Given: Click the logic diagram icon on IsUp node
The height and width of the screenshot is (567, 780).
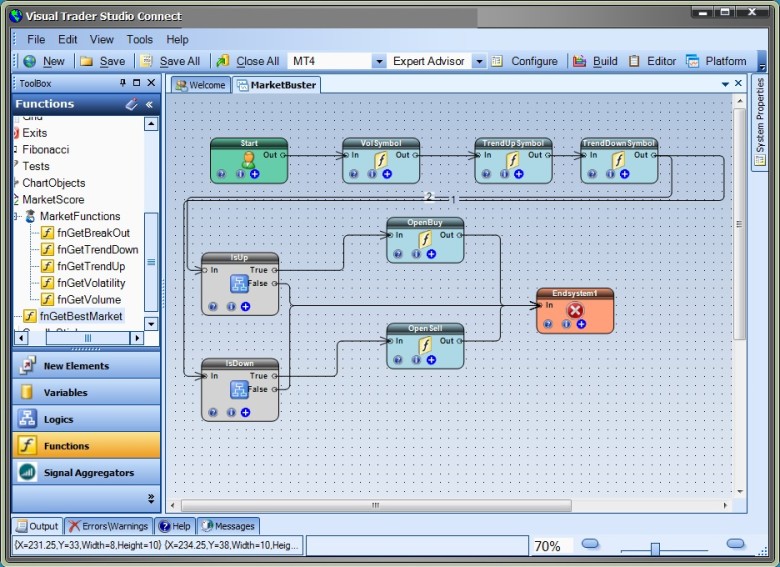Looking at the screenshot, I should [239, 283].
